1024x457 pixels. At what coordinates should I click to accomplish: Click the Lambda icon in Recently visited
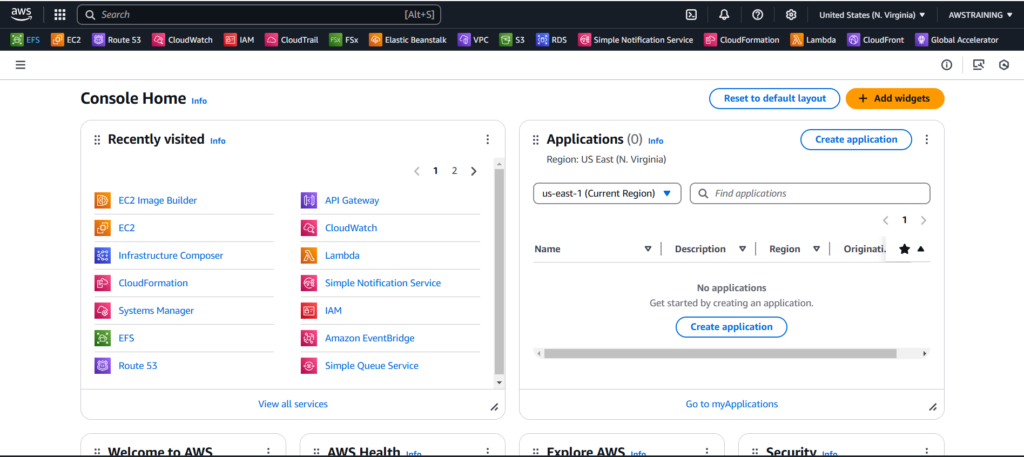point(309,256)
